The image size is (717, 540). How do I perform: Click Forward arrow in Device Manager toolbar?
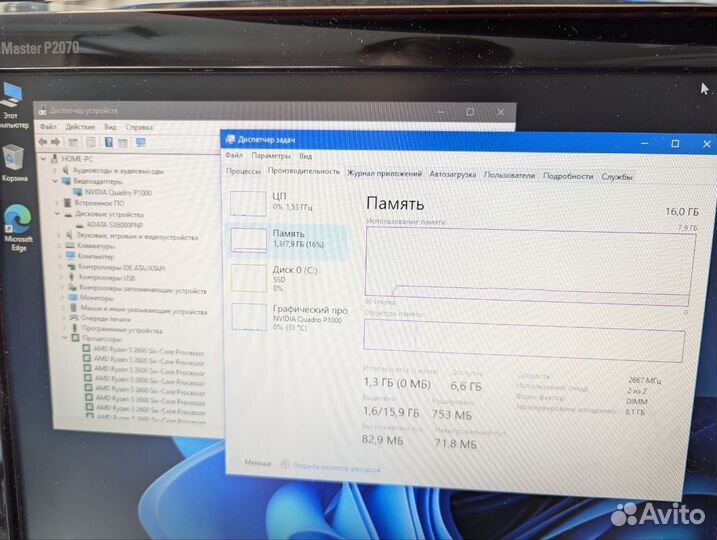tap(56, 142)
